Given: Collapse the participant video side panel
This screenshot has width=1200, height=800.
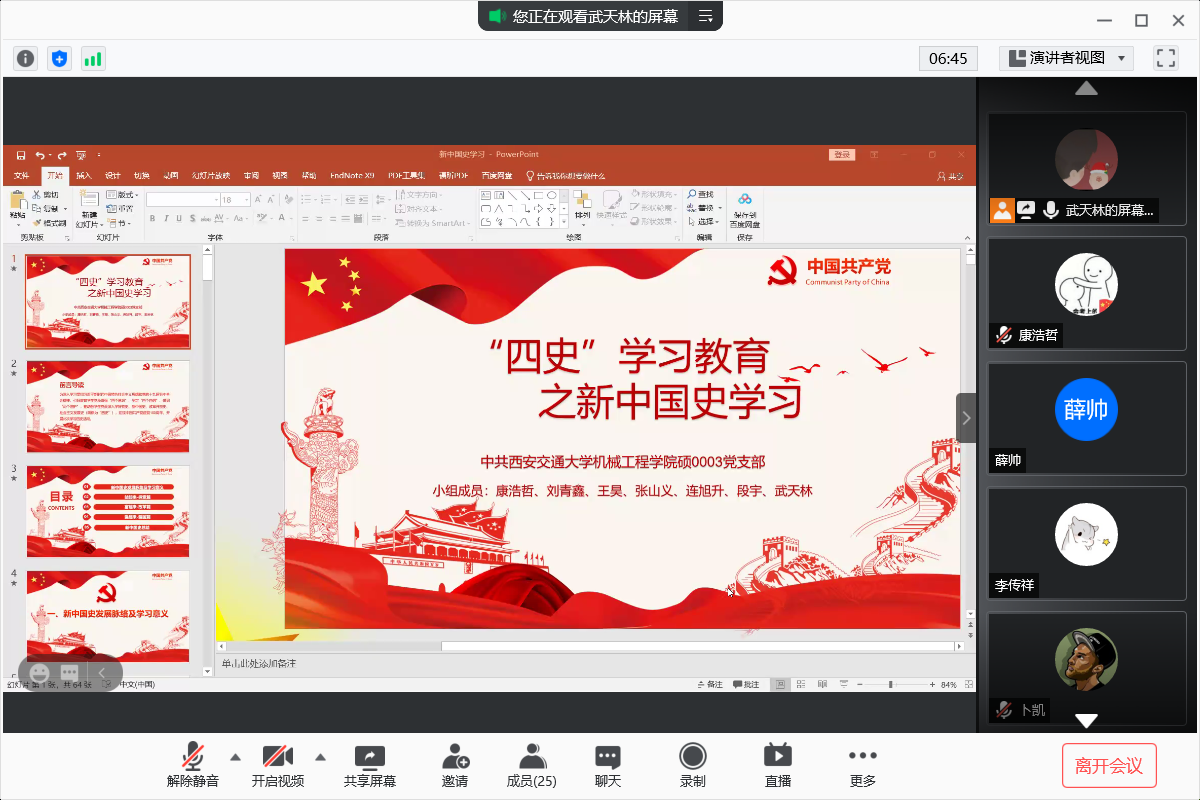Looking at the screenshot, I should point(966,418).
